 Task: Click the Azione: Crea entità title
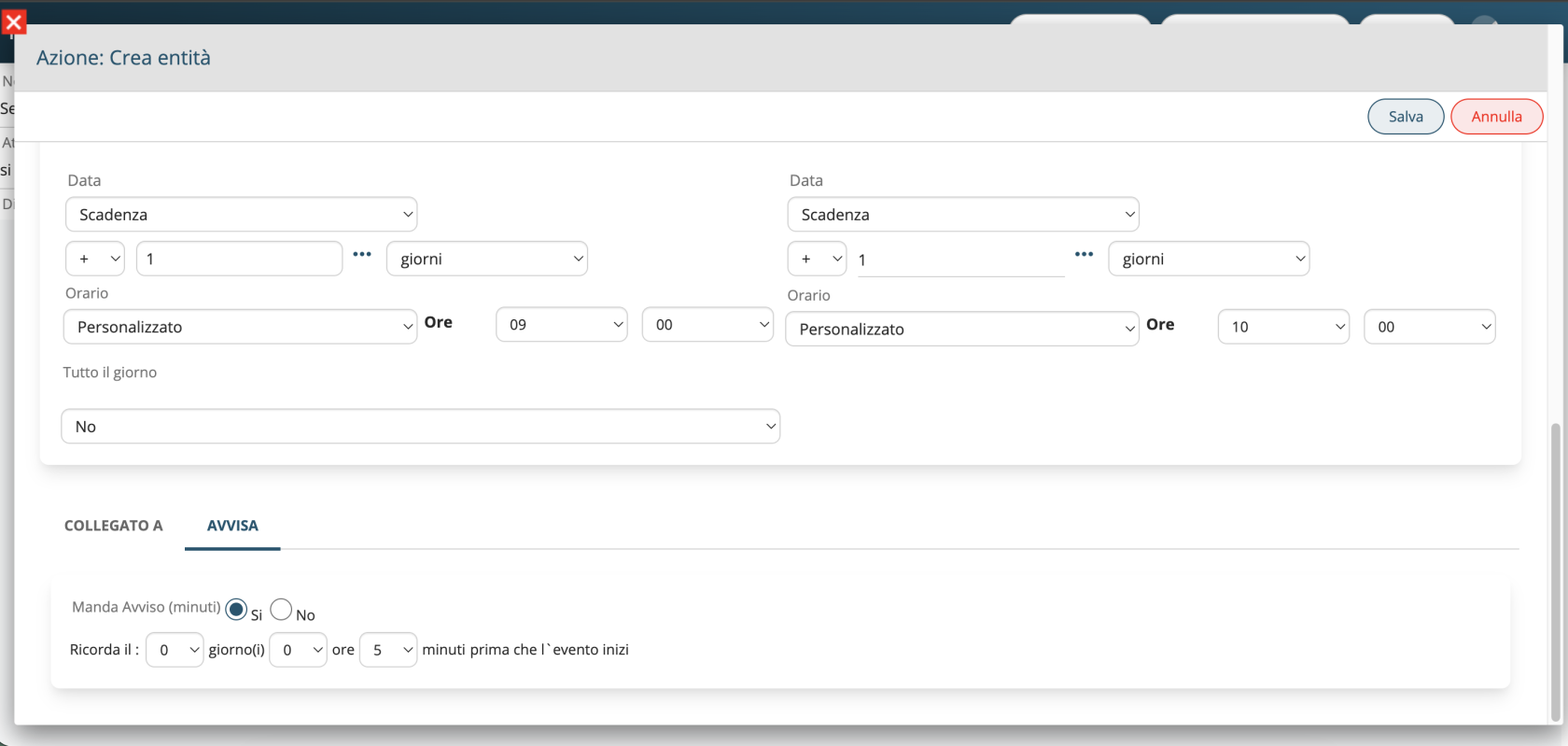123,58
